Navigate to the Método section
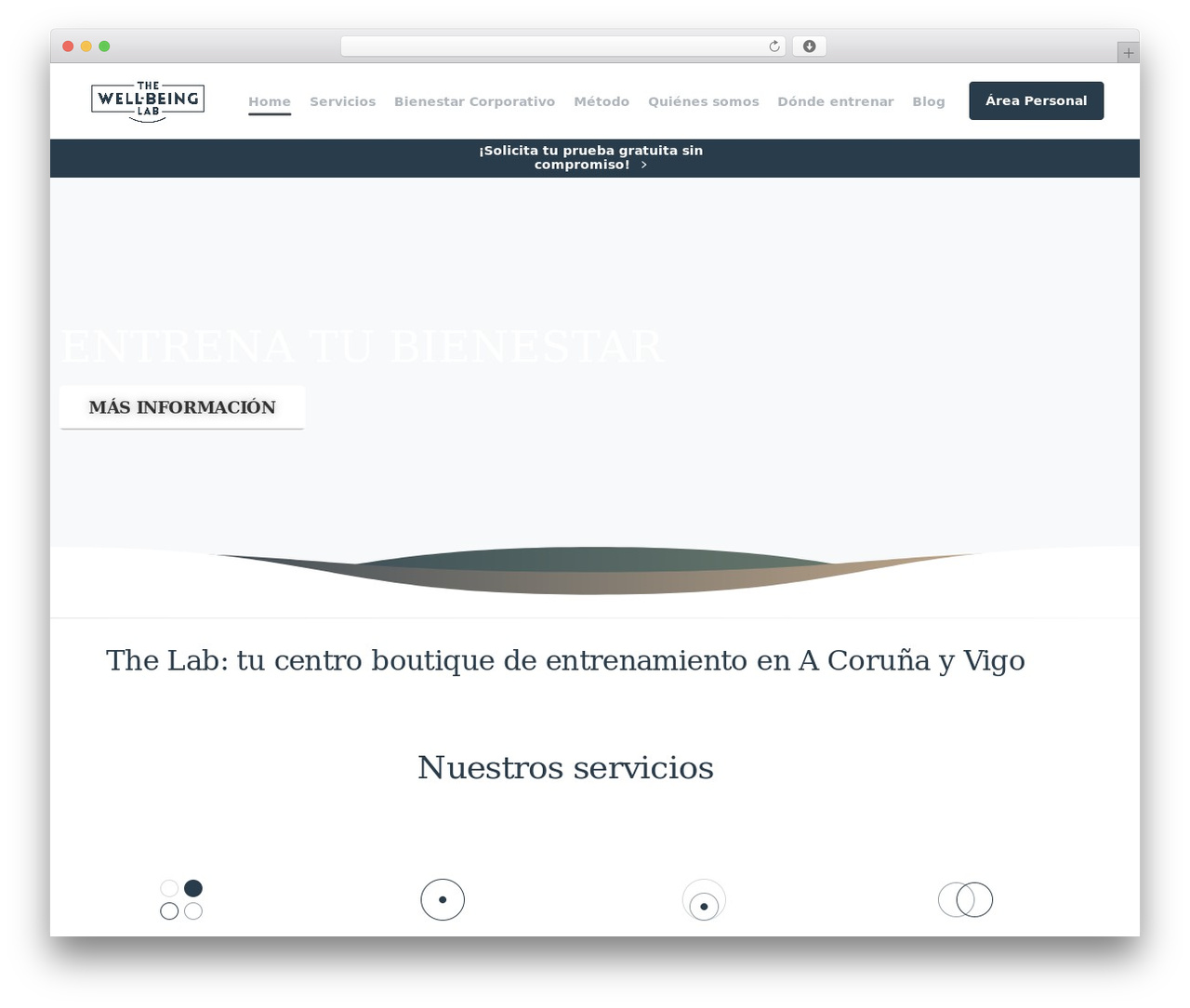This screenshot has height=1008, width=1190. [x=602, y=101]
